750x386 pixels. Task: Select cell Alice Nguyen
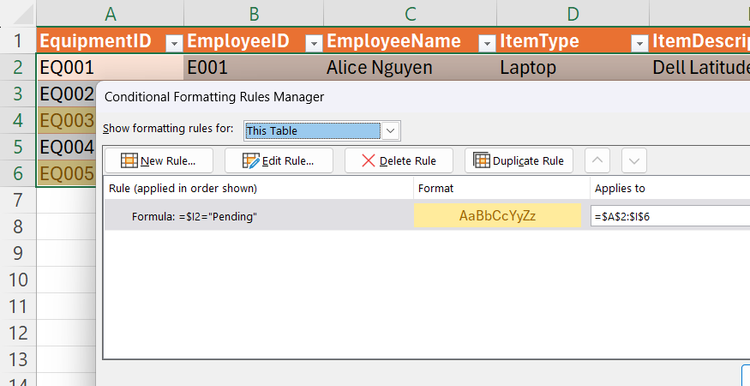click(x=410, y=67)
